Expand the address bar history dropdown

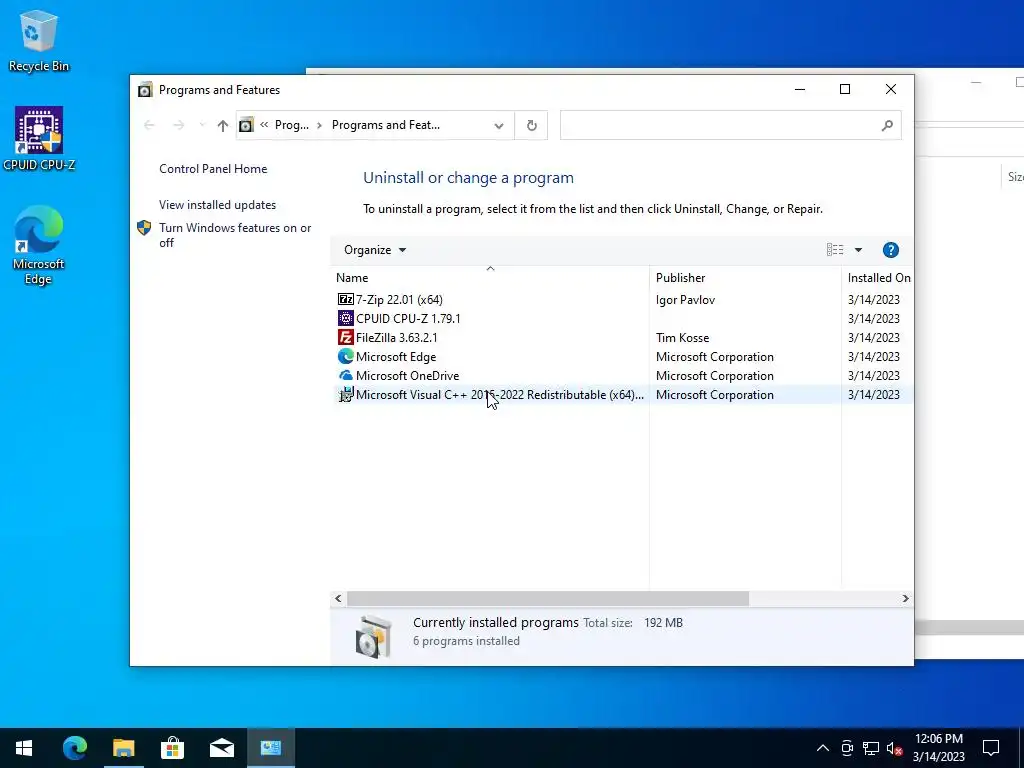click(x=499, y=125)
